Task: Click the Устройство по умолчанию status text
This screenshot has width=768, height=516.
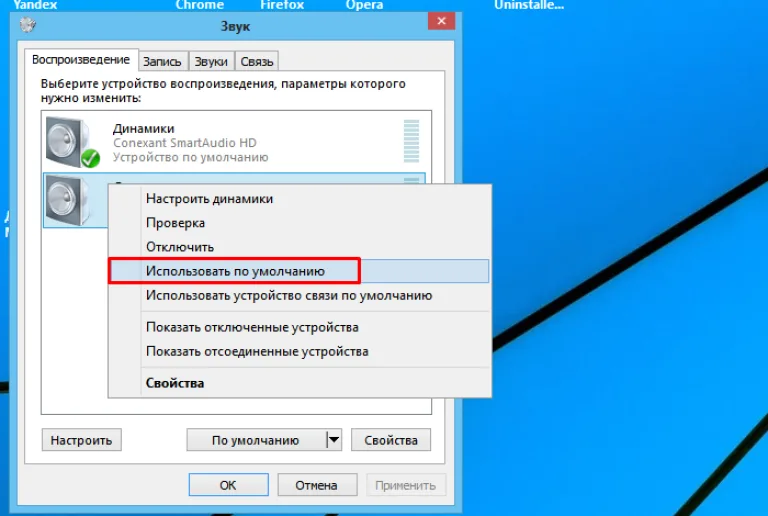Action: [191, 157]
